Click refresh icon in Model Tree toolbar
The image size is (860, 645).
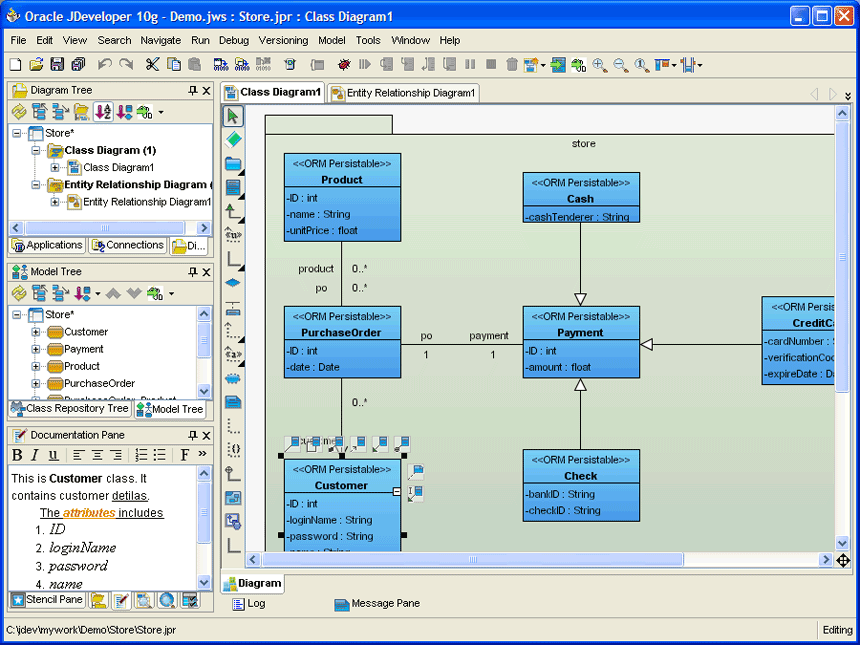pyautogui.click(x=19, y=293)
